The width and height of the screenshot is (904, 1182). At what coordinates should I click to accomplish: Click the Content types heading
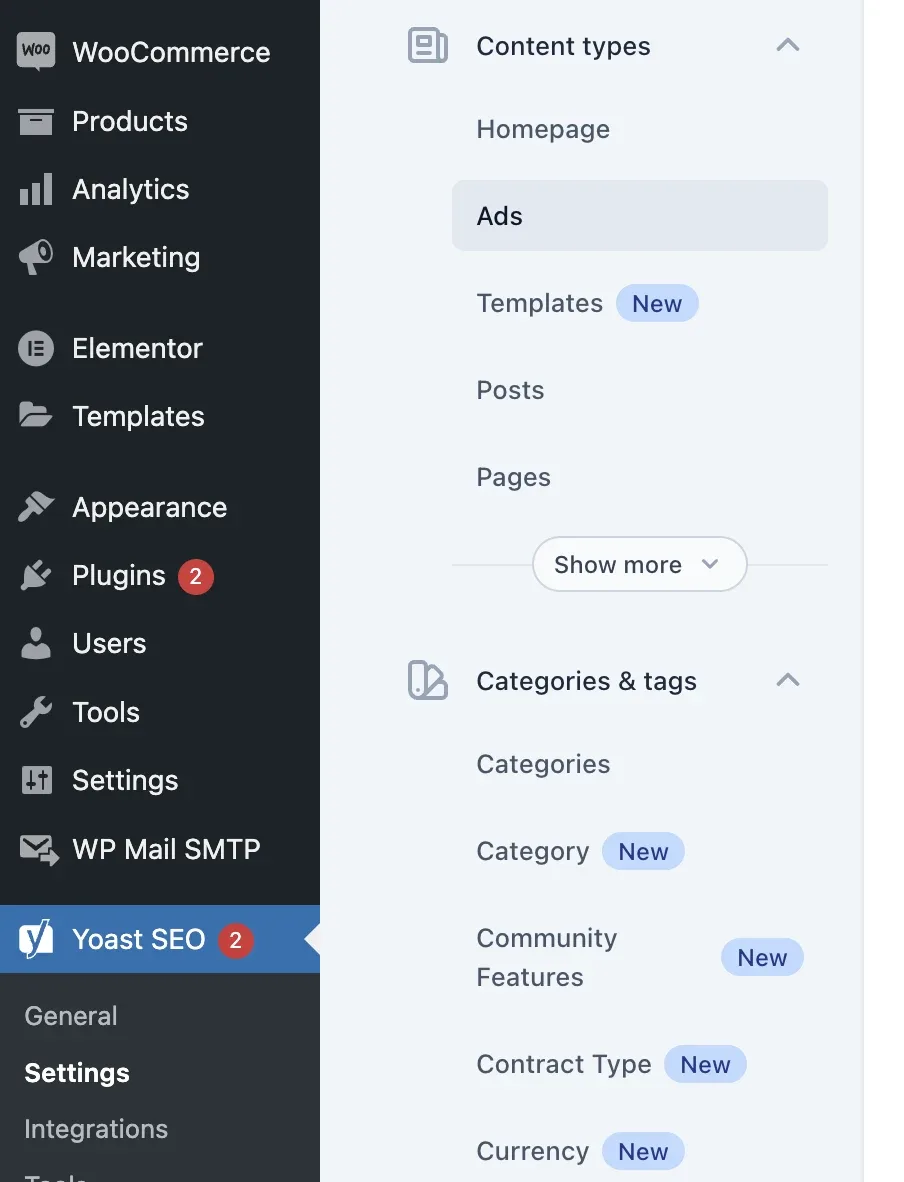click(563, 46)
